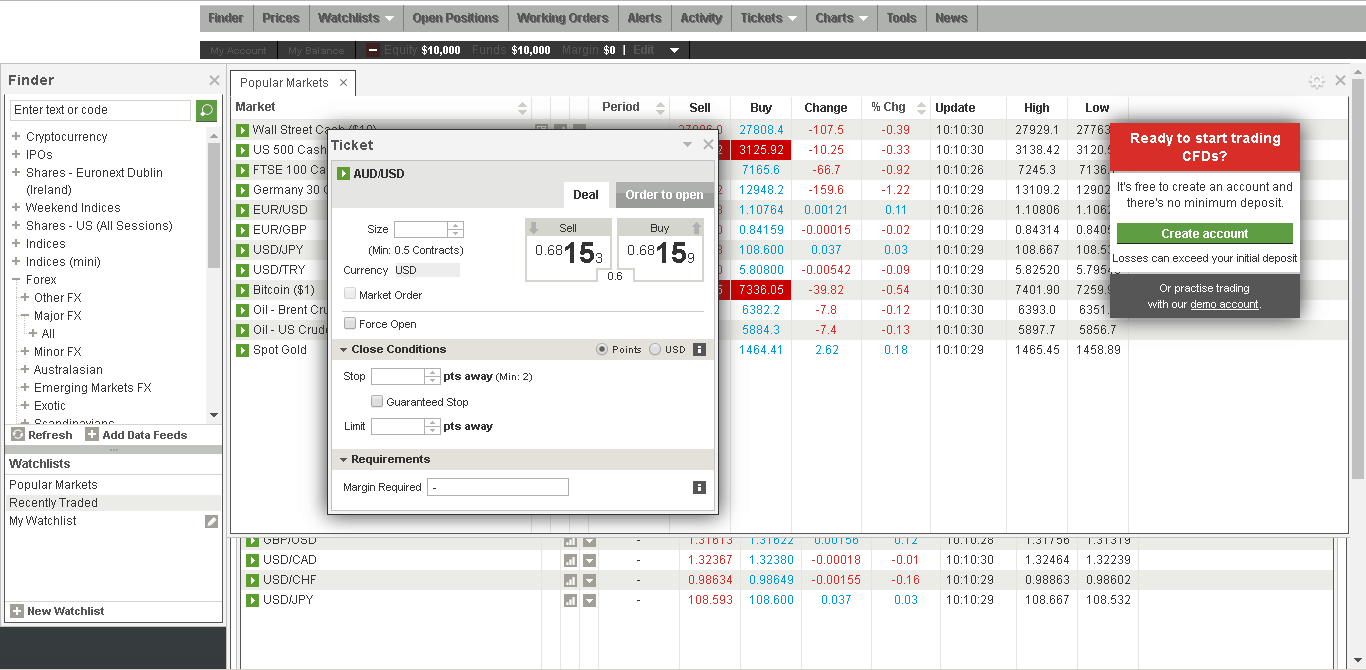Image resolution: width=1366 pixels, height=670 pixels.
Task: Click the Margin Required info icon
Action: point(699,488)
